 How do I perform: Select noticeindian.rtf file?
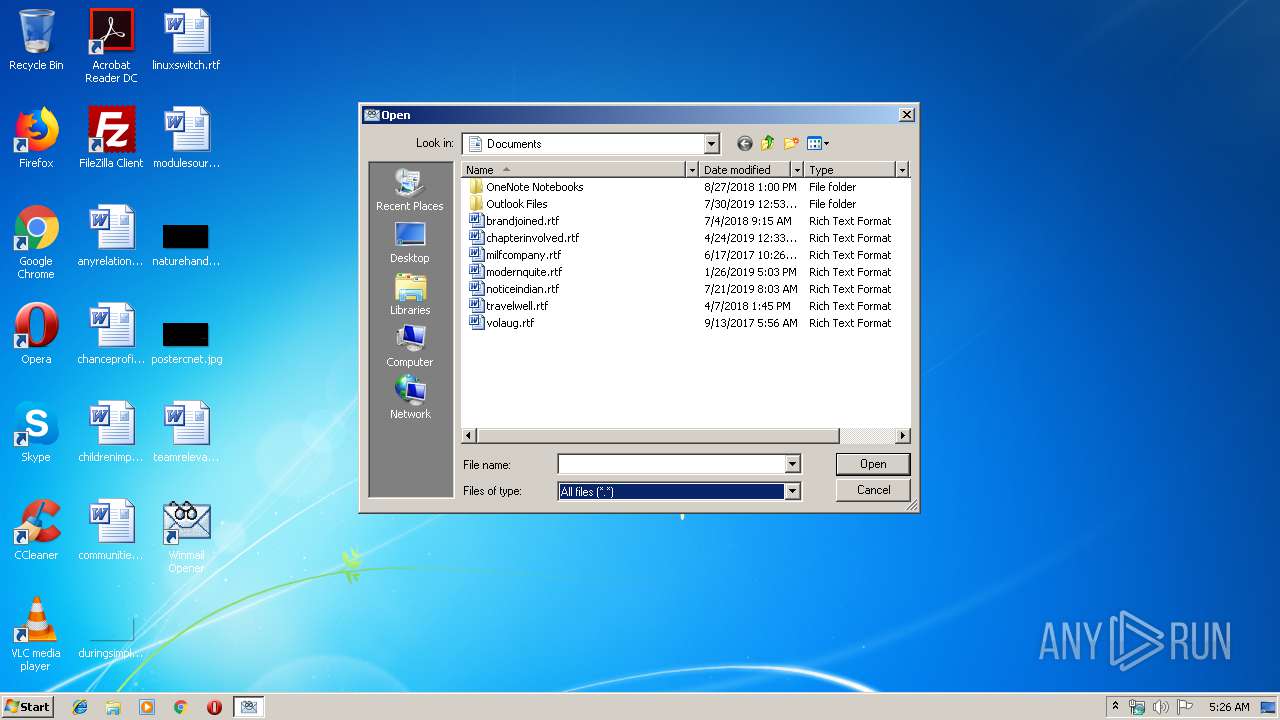514,289
